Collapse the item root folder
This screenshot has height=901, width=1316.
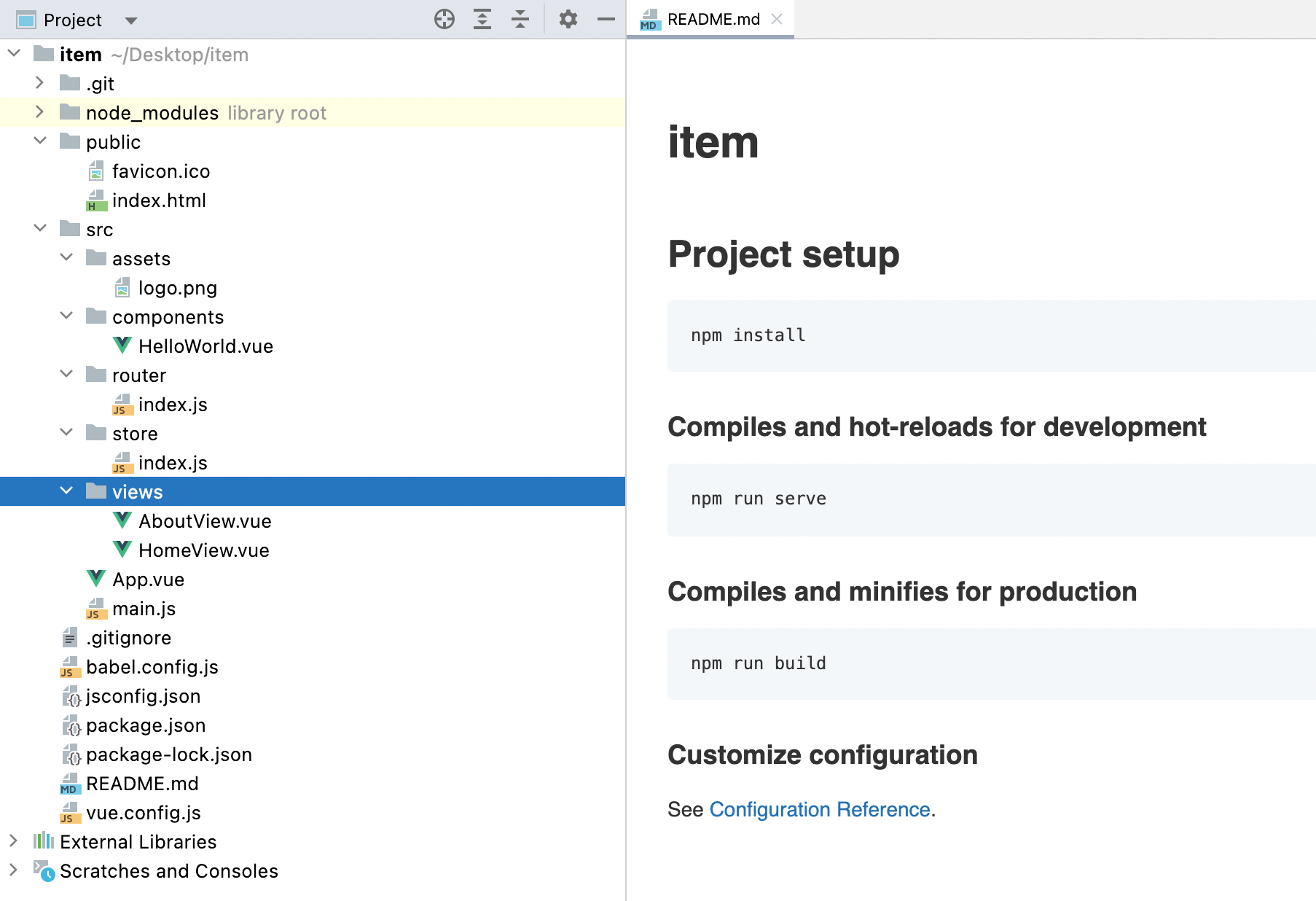(14, 53)
